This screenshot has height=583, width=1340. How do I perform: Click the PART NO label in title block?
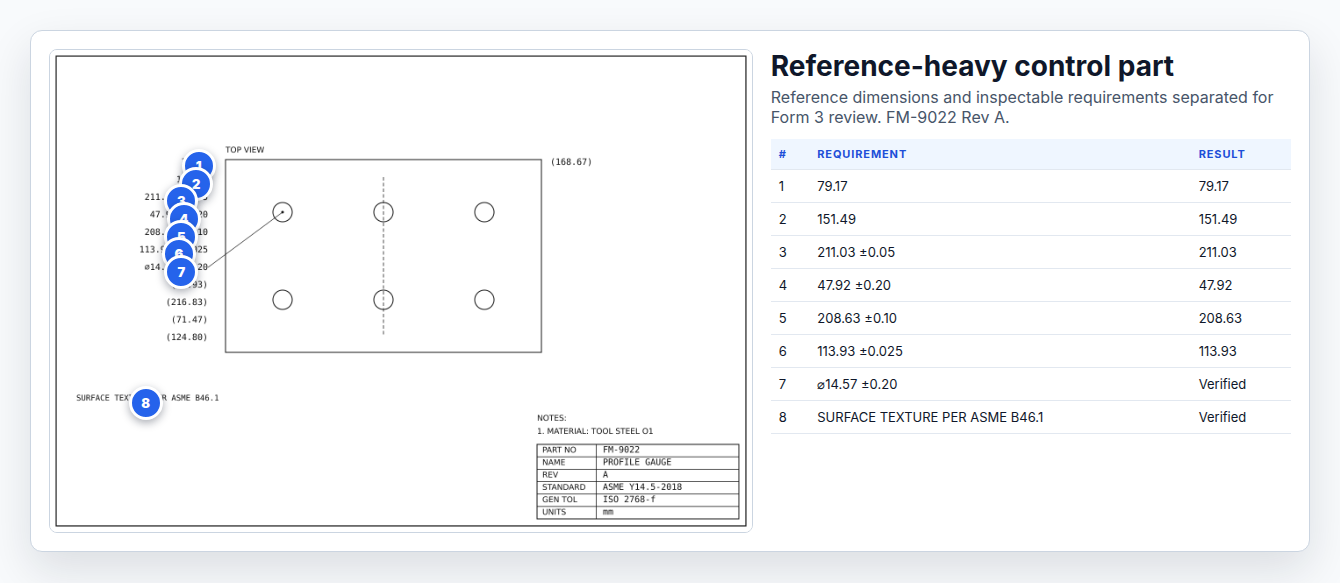click(x=558, y=450)
